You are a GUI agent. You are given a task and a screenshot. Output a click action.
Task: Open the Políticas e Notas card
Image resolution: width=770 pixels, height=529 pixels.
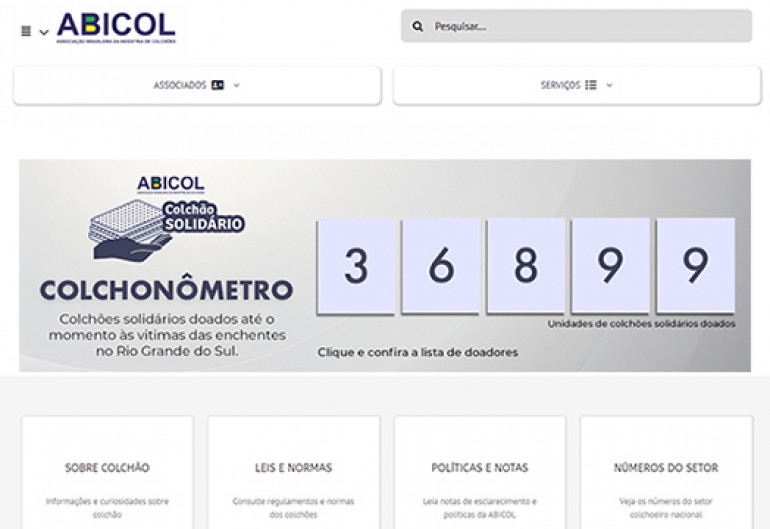point(479,468)
